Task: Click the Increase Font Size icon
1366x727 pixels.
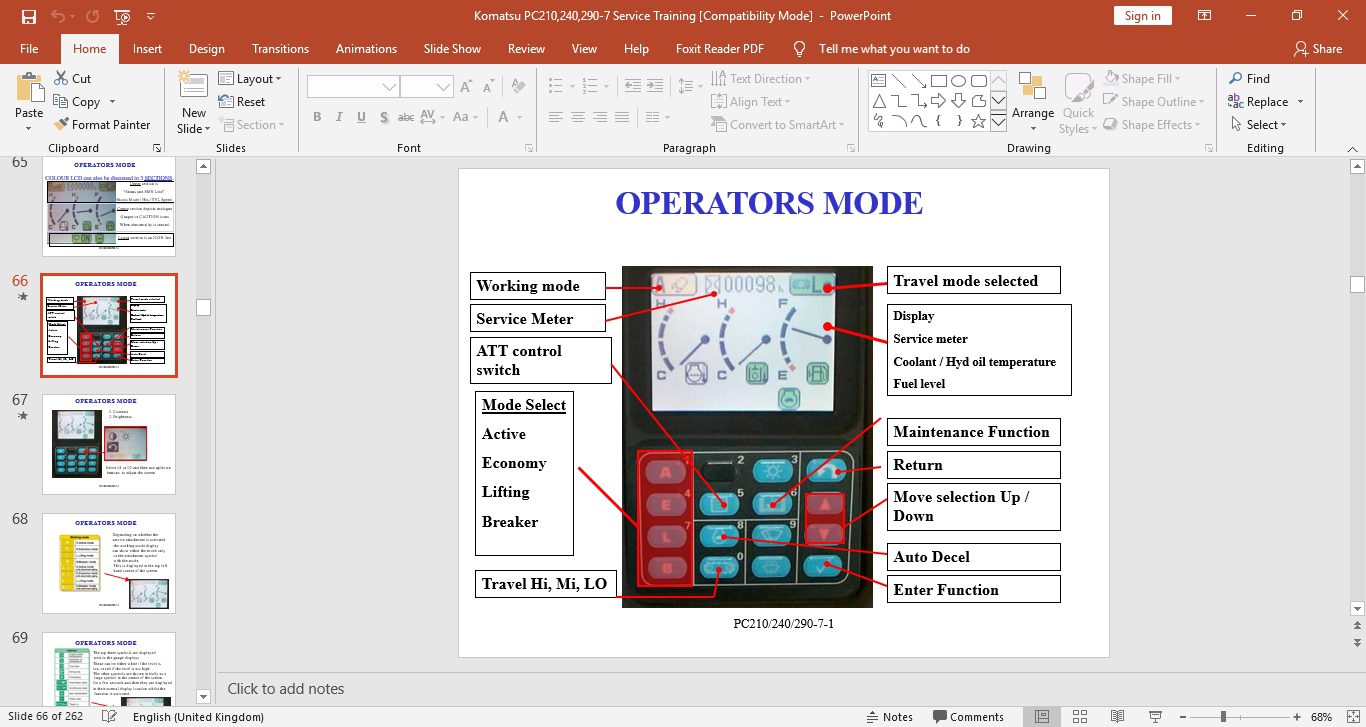Action: (468, 88)
